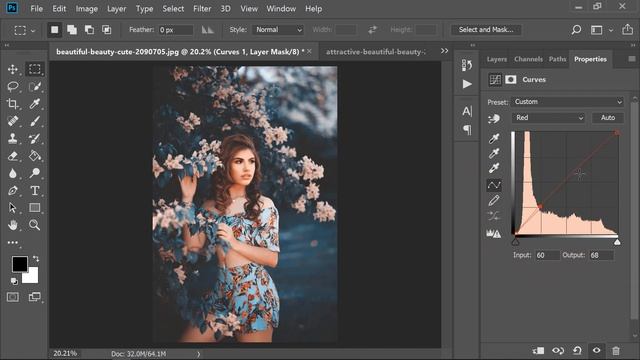Select the Rectangle shape tool
640x360 pixels.
point(35,208)
